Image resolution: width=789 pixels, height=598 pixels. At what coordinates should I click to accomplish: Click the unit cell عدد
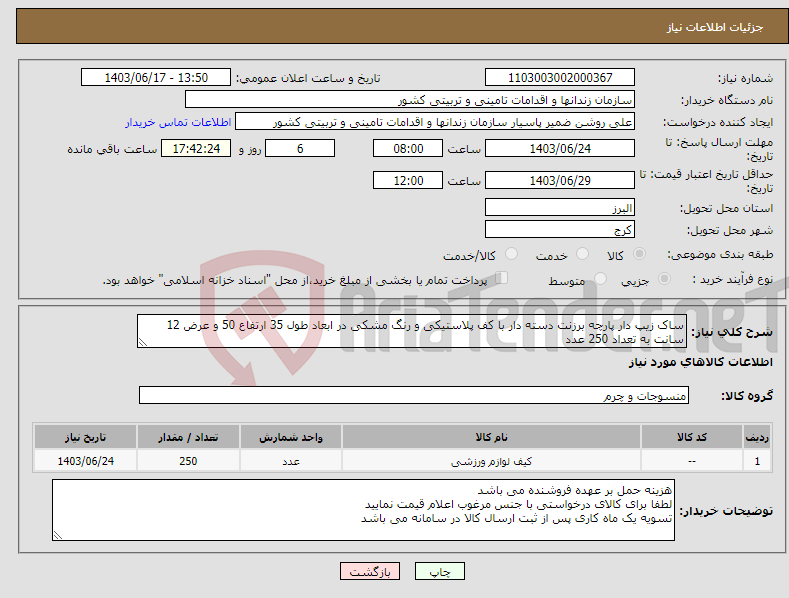[x=291, y=461]
